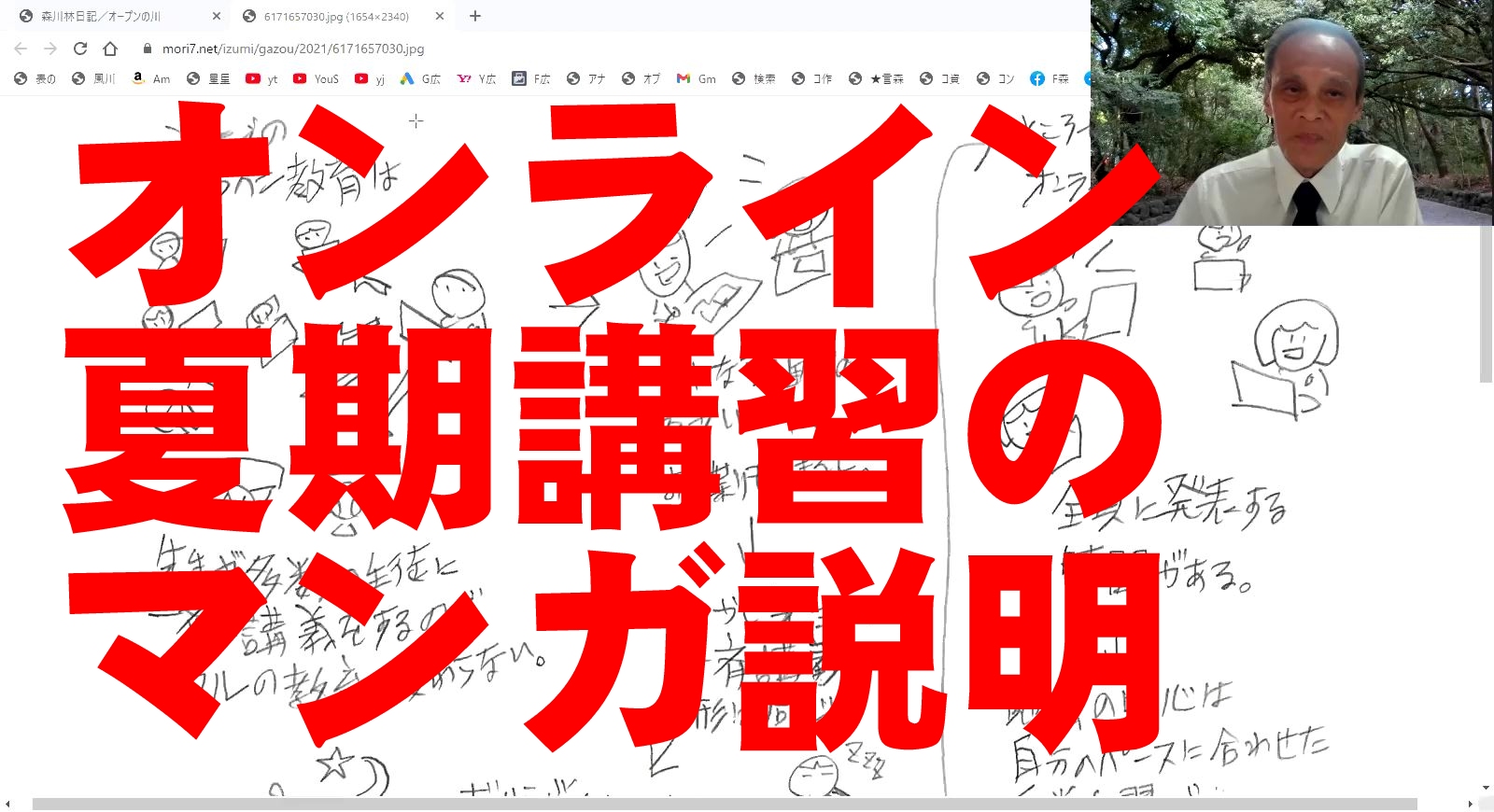Open the 'YouS' bookmark link
The image size is (1494, 812).
point(316,79)
